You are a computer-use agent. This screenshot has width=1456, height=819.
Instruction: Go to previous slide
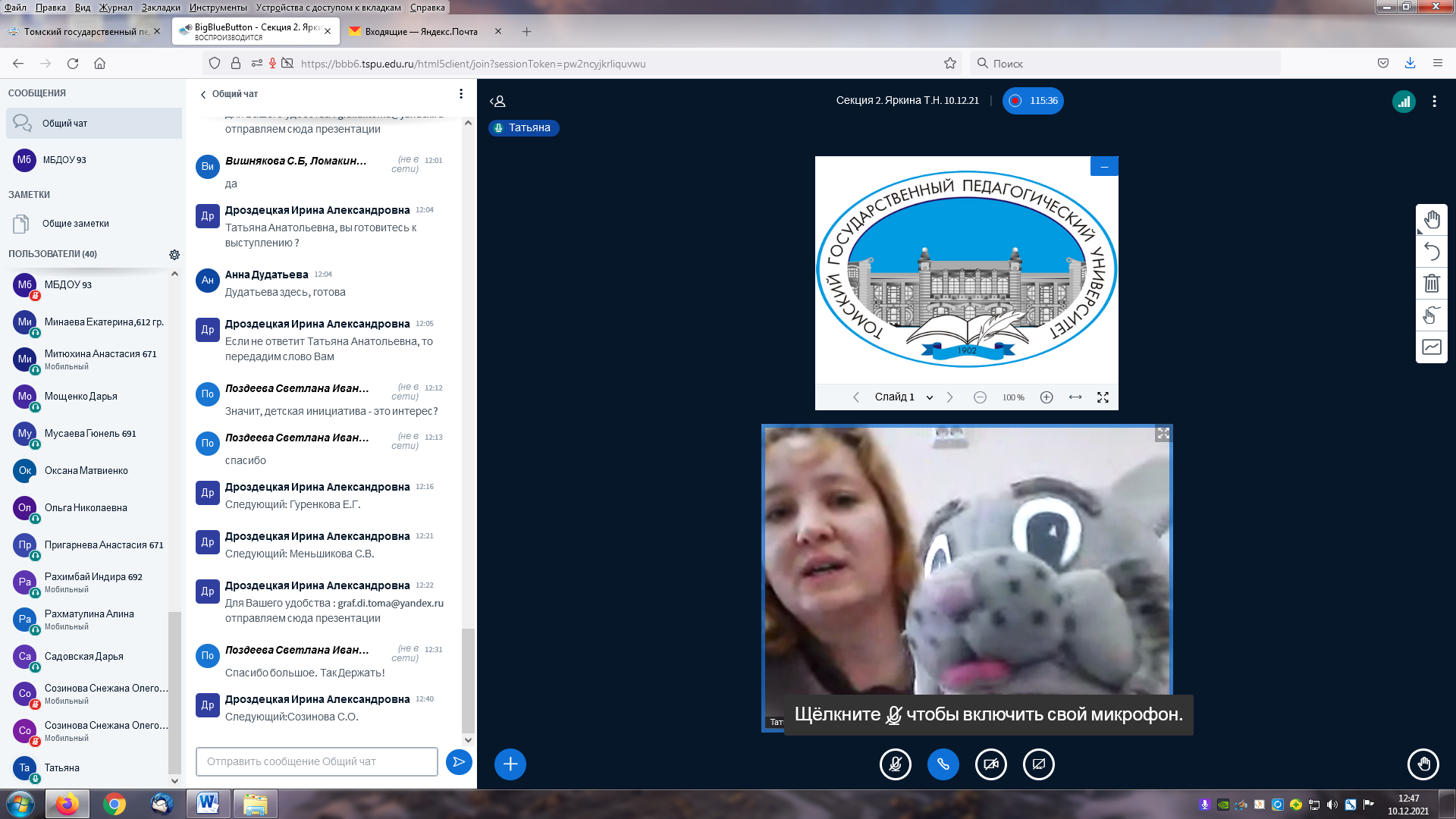(856, 397)
